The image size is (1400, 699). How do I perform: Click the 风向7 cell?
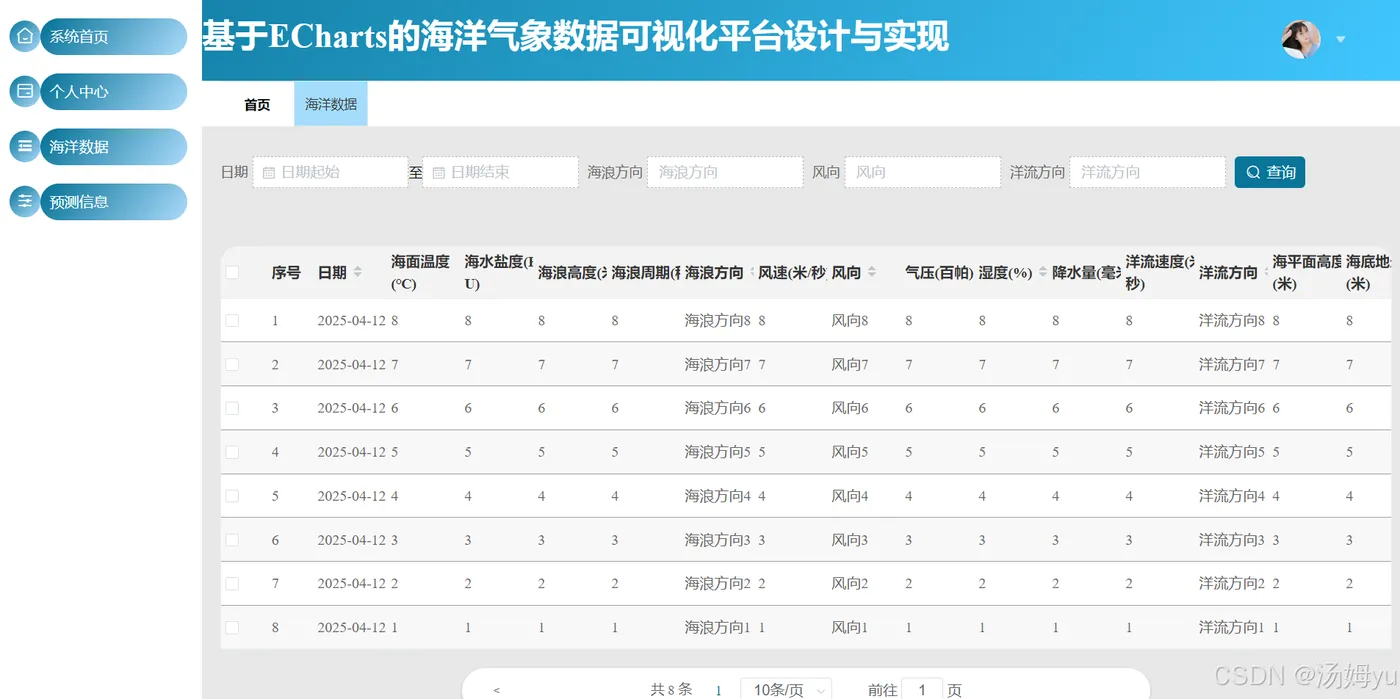pyautogui.click(x=850, y=365)
